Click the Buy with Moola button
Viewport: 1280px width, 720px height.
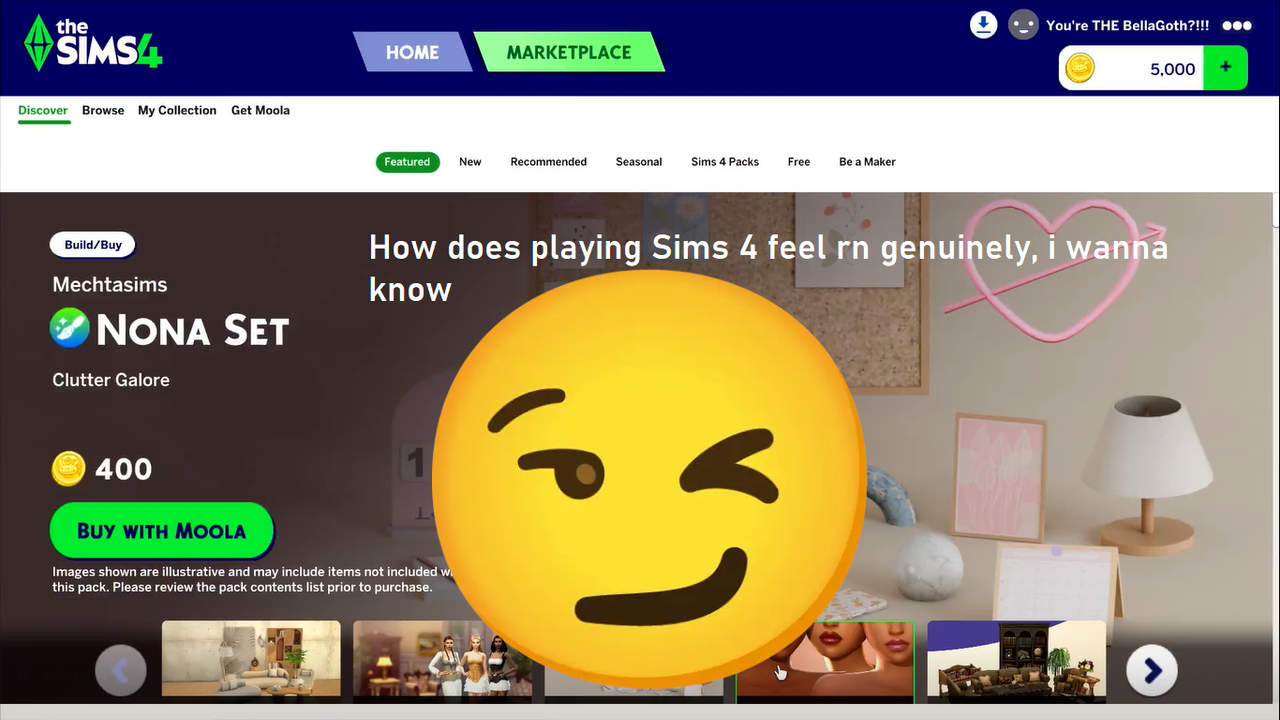click(x=161, y=531)
